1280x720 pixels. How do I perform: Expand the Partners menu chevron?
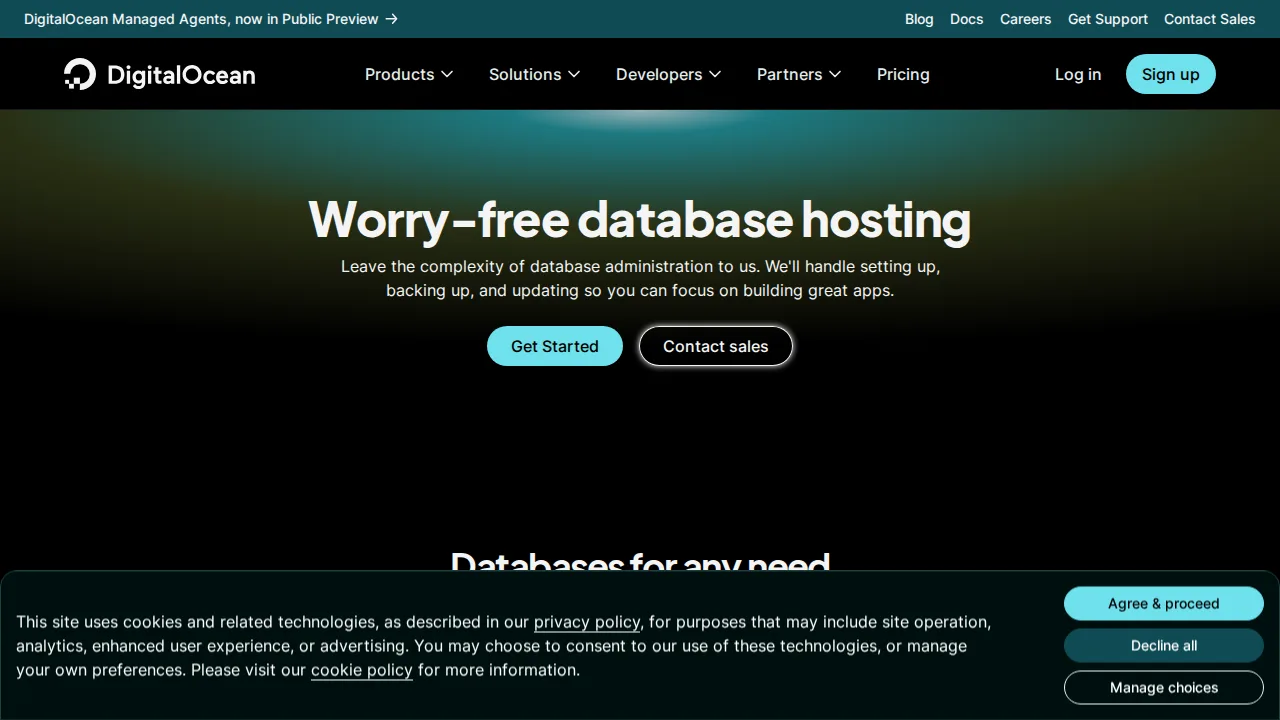click(835, 75)
